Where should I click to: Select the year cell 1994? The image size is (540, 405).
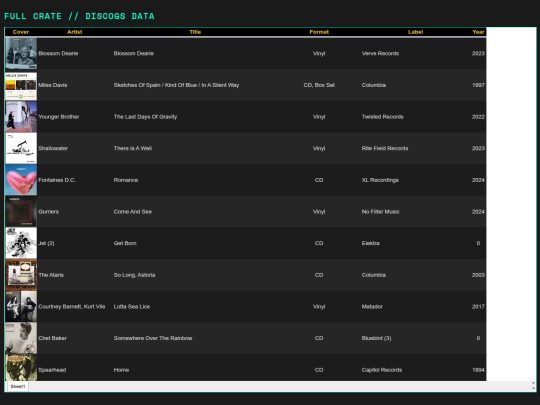click(478, 370)
